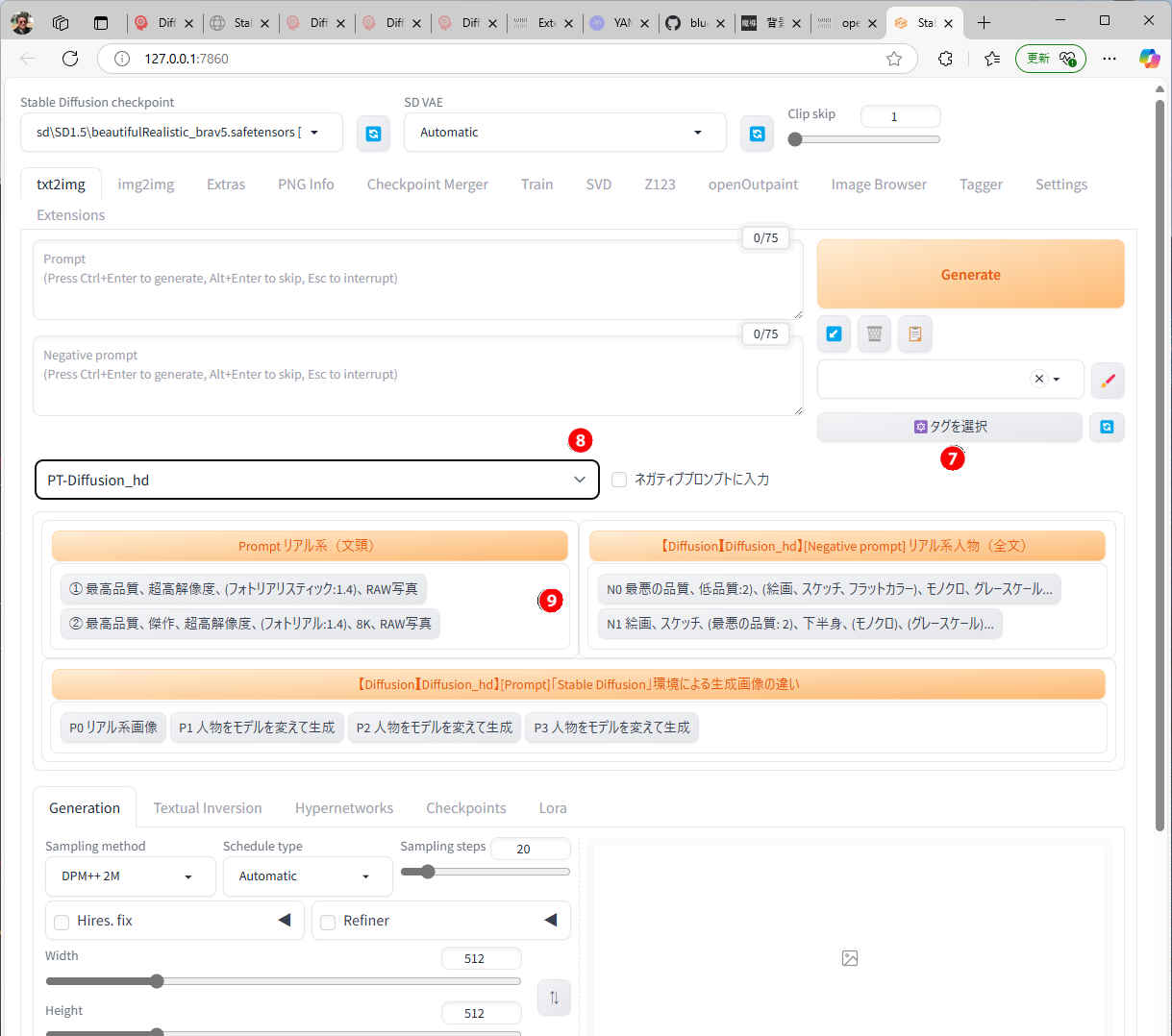This screenshot has width=1172, height=1036.
Task: Open the style editor paintbrush icon
Action: (1108, 380)
